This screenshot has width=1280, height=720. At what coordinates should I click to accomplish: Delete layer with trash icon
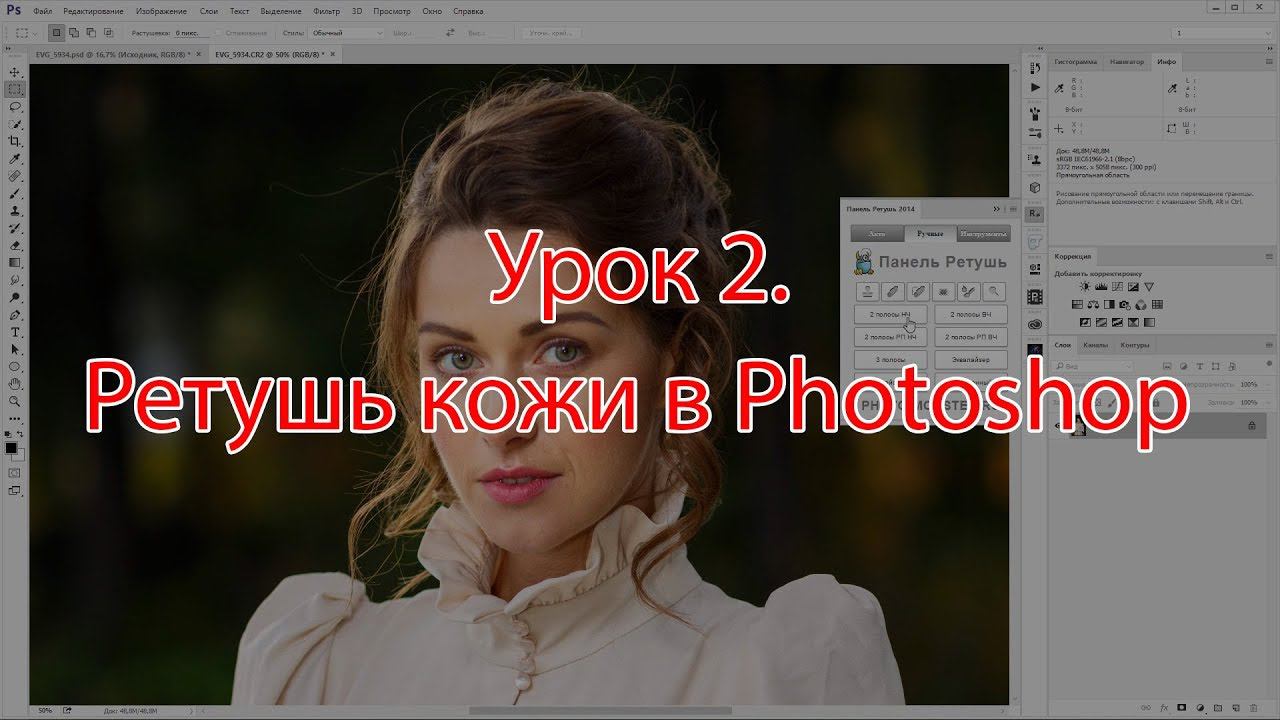point(1254,707)
